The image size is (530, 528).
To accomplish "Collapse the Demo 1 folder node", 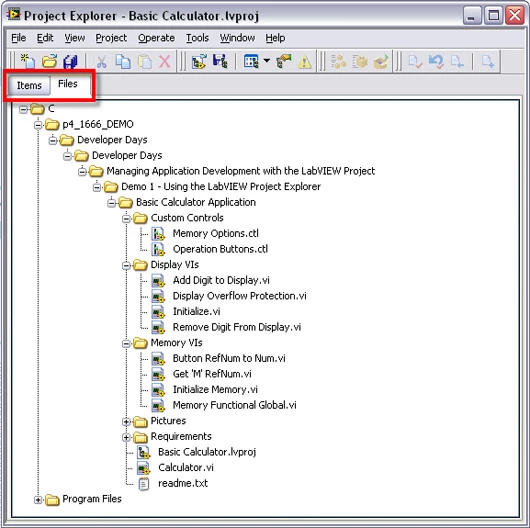I will (97, 187).
